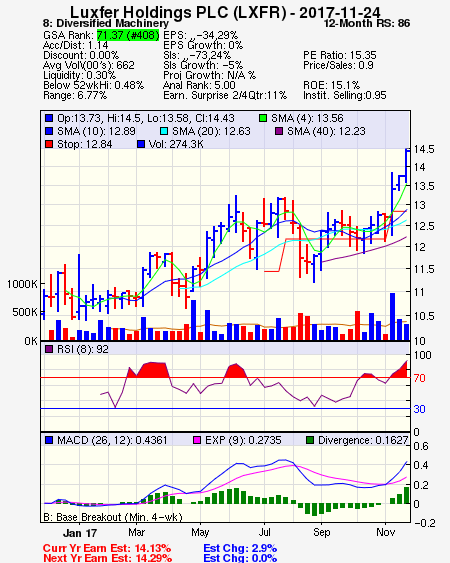Click 'SMA (4): 13.56' legend text

(307, 118)
